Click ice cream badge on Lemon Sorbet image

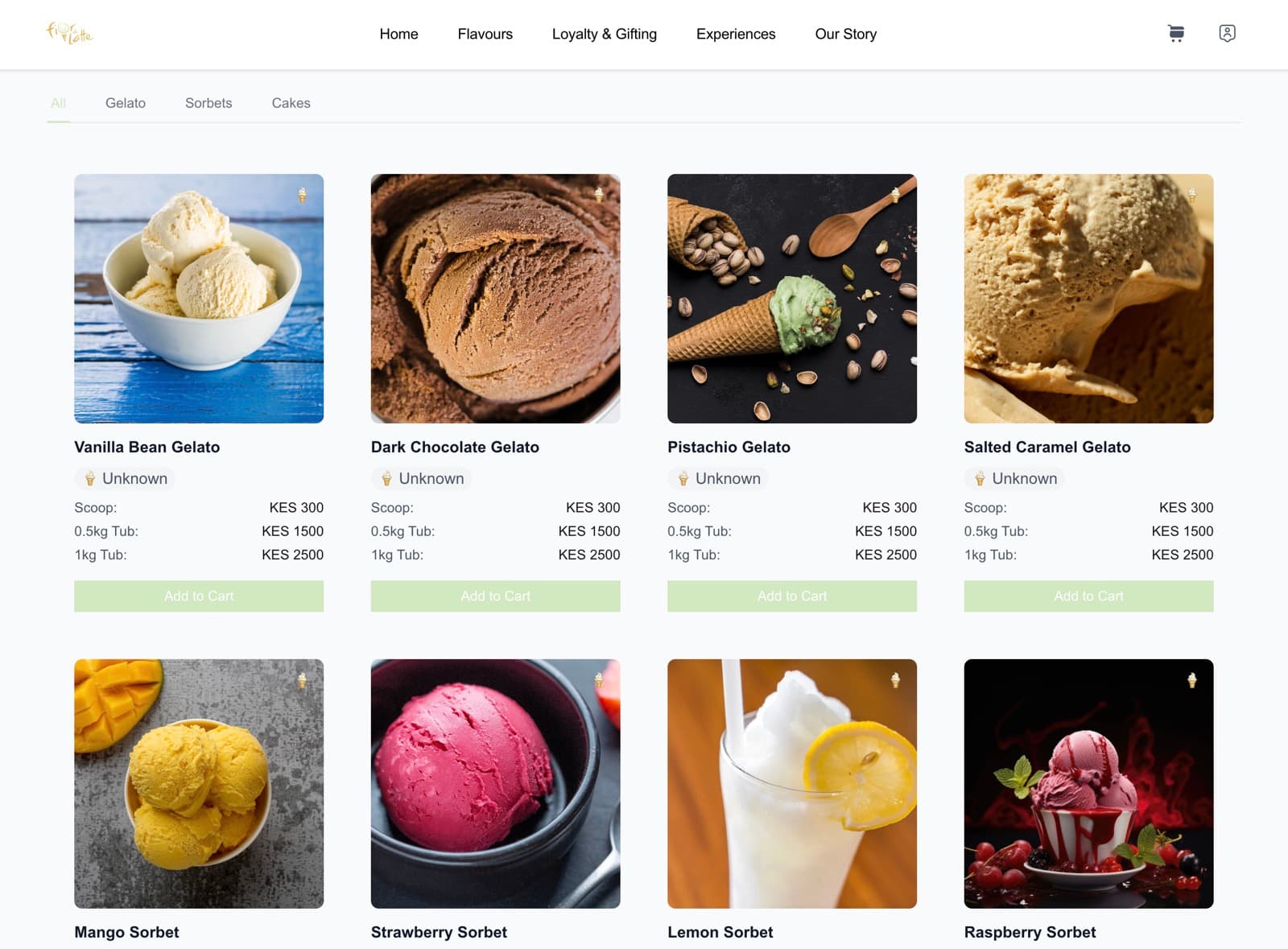coord(895,680)
